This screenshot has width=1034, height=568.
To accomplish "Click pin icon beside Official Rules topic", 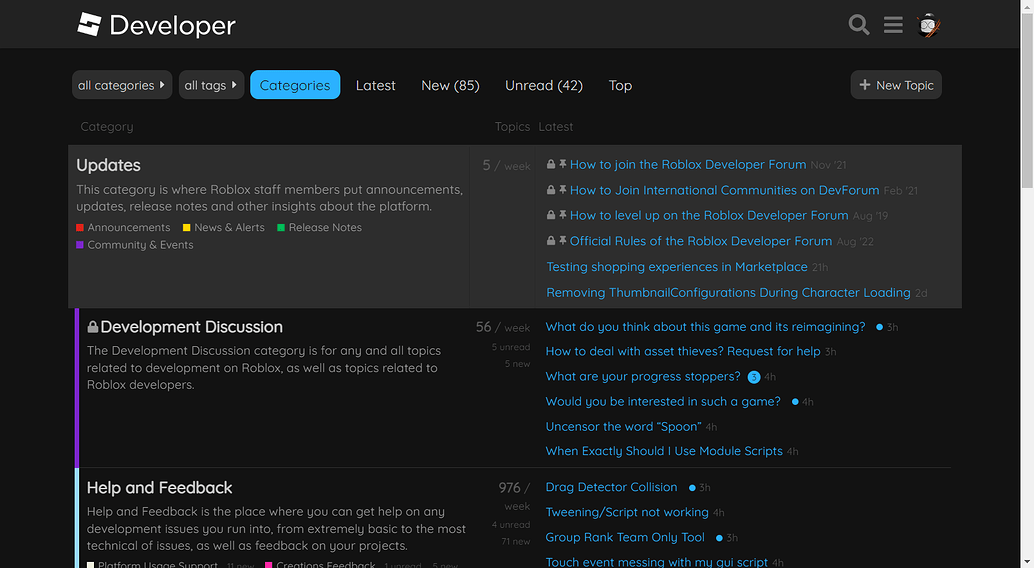I will tap(563, 241).
